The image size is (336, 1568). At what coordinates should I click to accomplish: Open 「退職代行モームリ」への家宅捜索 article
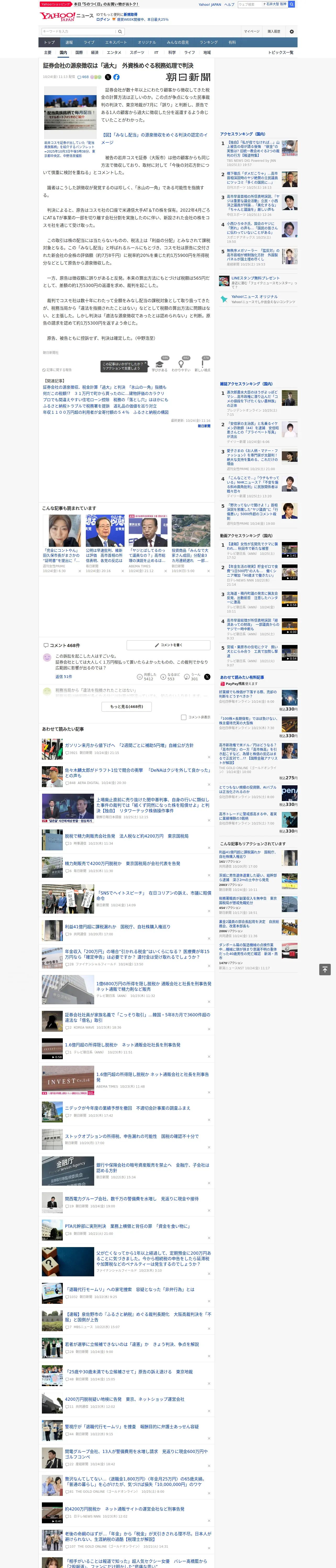click(130, 1289)
